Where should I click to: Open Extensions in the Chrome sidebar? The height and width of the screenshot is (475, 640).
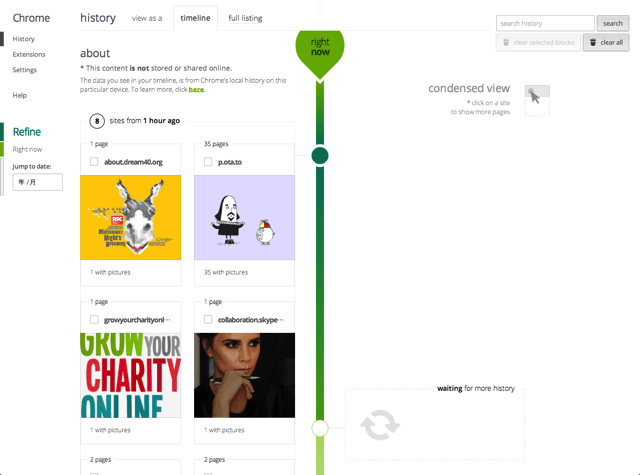pos(29,54)
